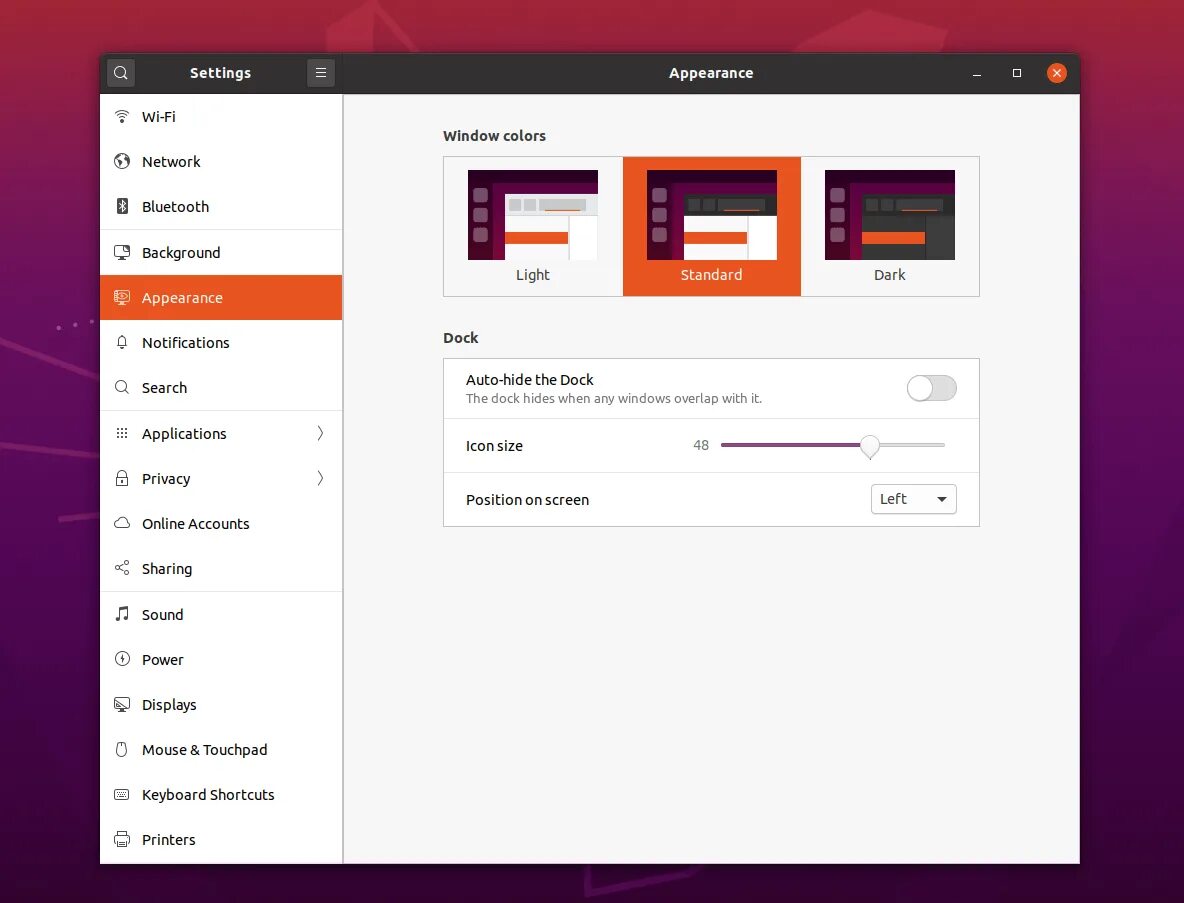Click the Wi-Fi signal icon

[x=122, y=116]
